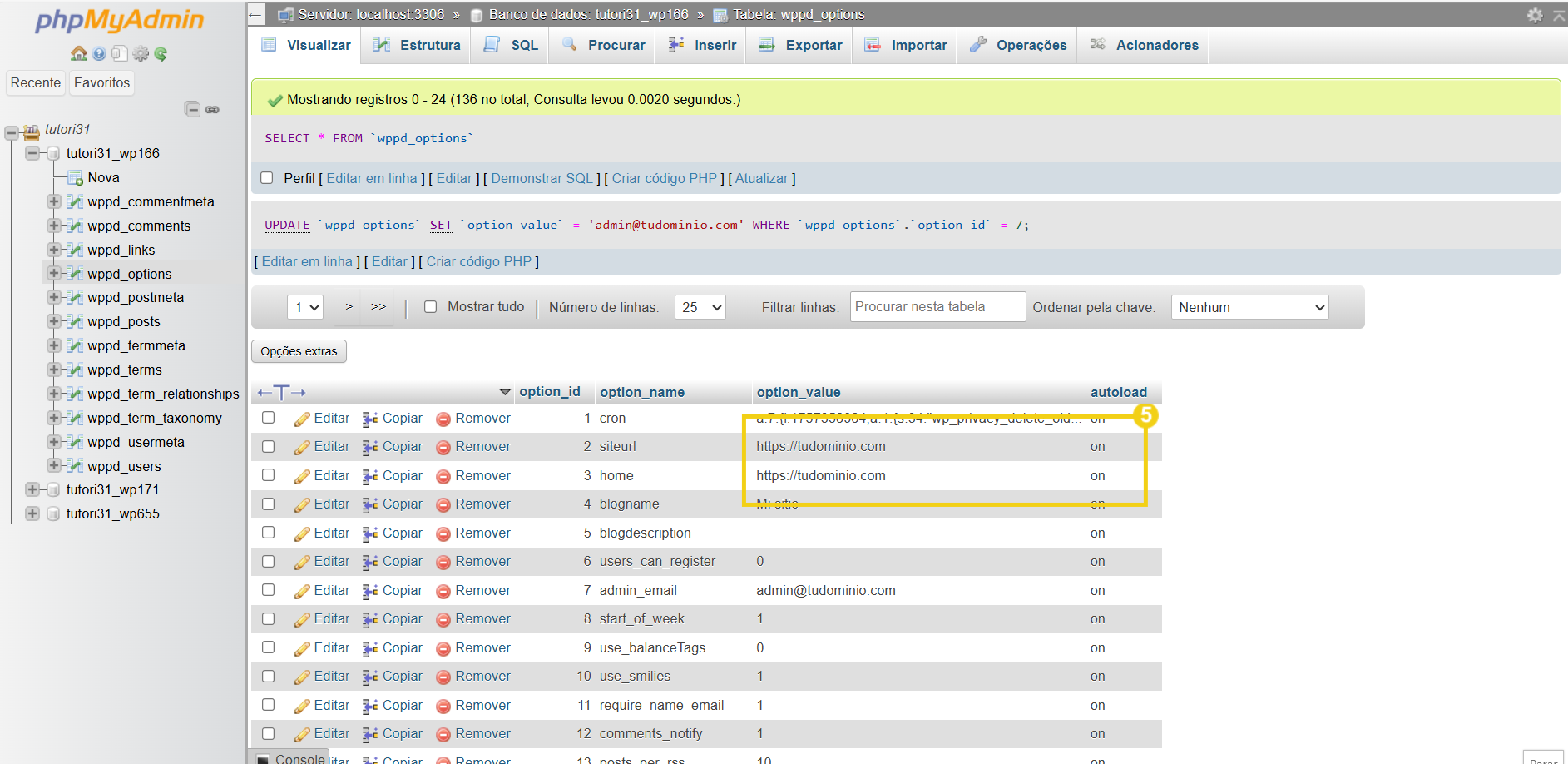Click the Opções extras button

click(x=299, y=351)
